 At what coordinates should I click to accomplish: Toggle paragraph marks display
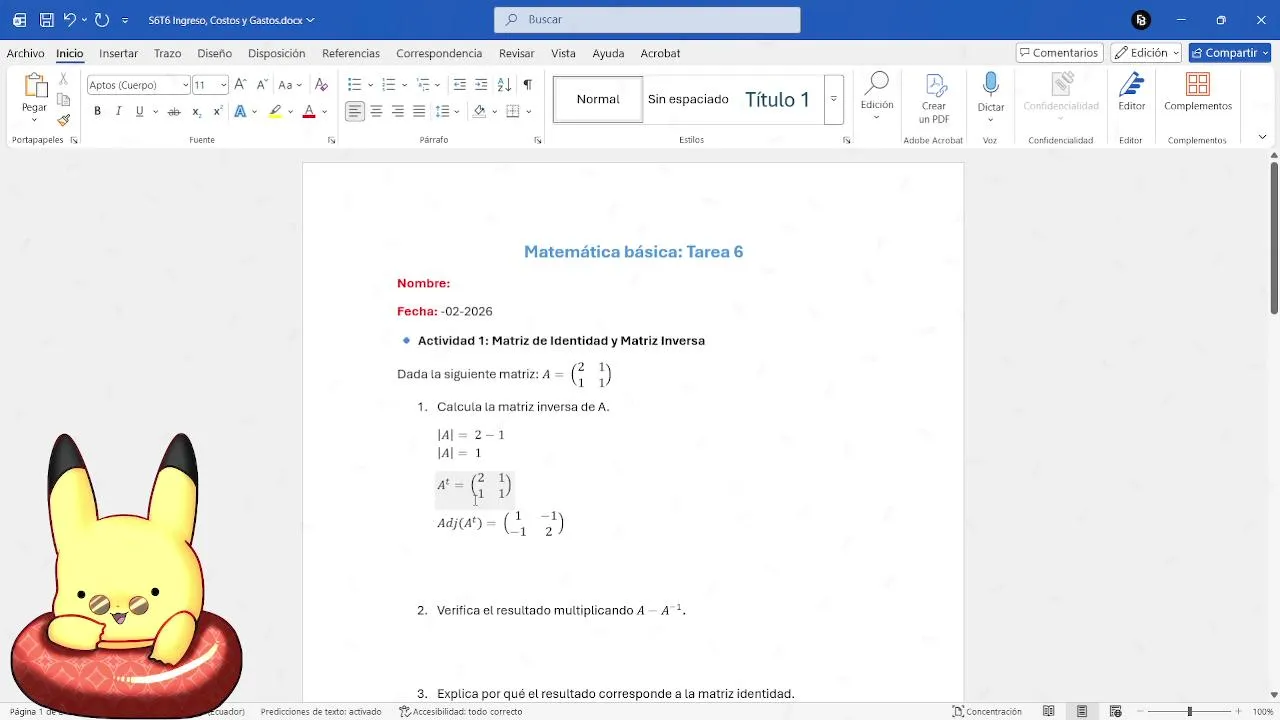tap(527, 85)
